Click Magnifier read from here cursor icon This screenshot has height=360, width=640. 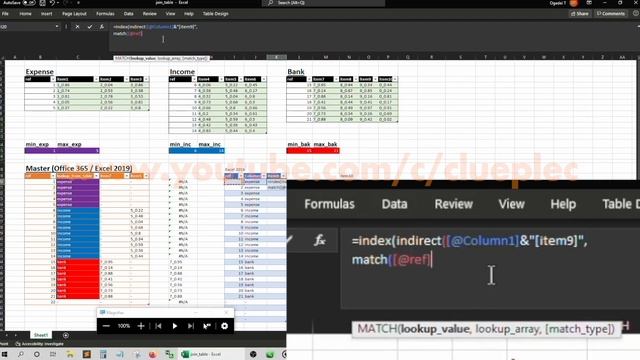[x=207, y=326]
